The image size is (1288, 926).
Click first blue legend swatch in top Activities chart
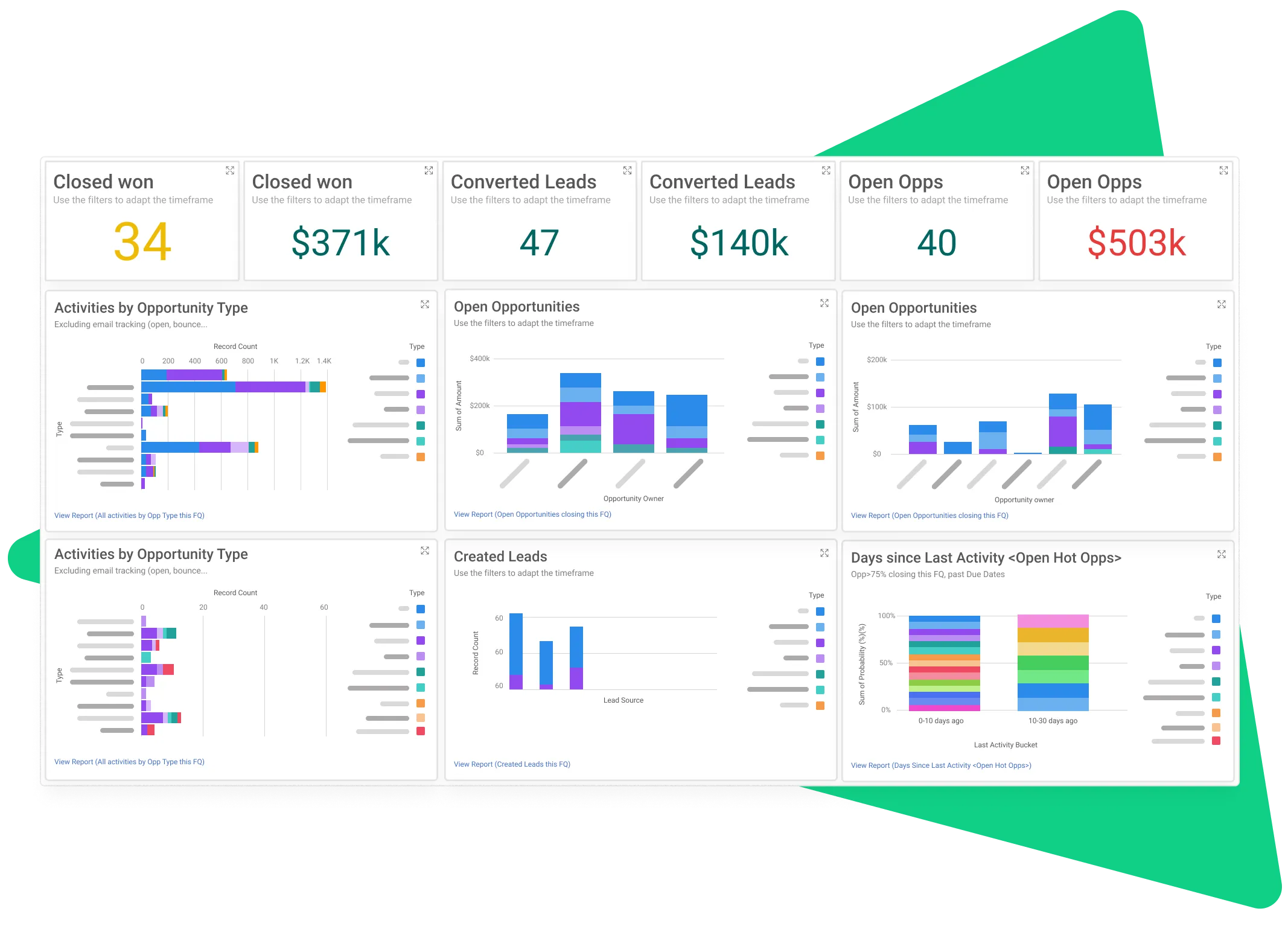(421, 363)
